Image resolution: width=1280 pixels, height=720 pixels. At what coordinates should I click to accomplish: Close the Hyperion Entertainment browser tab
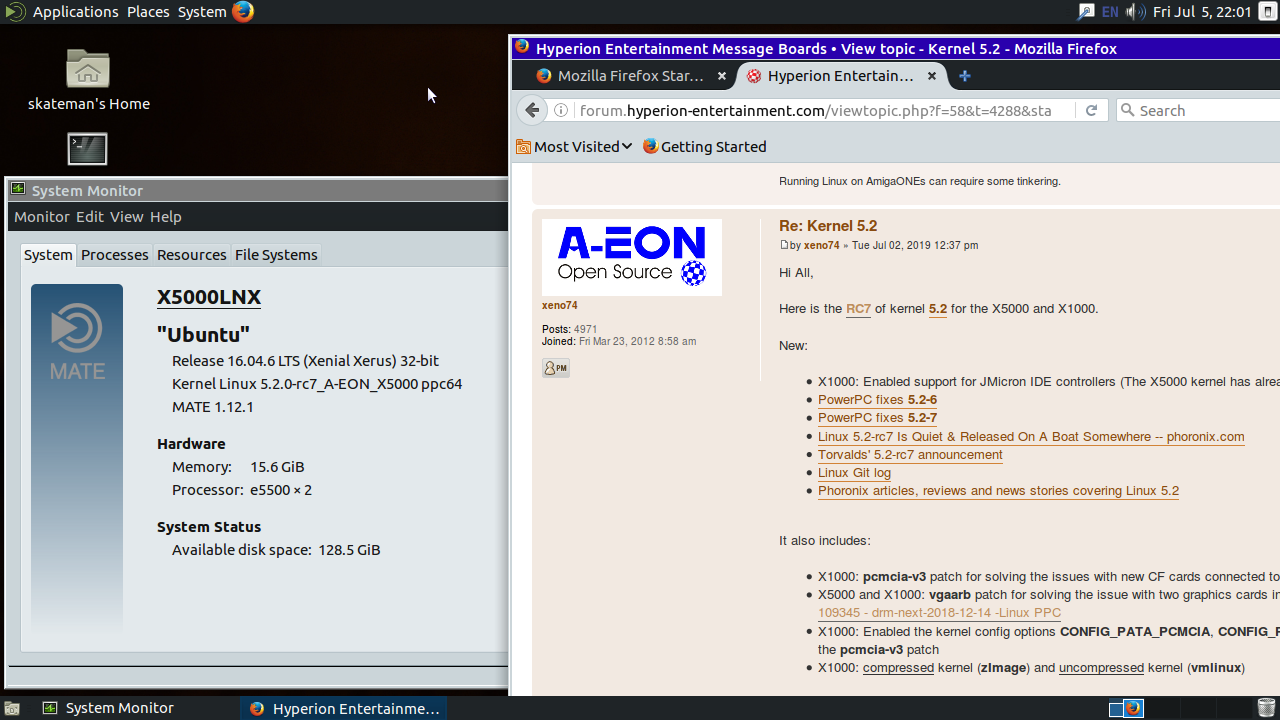(932, 76)
